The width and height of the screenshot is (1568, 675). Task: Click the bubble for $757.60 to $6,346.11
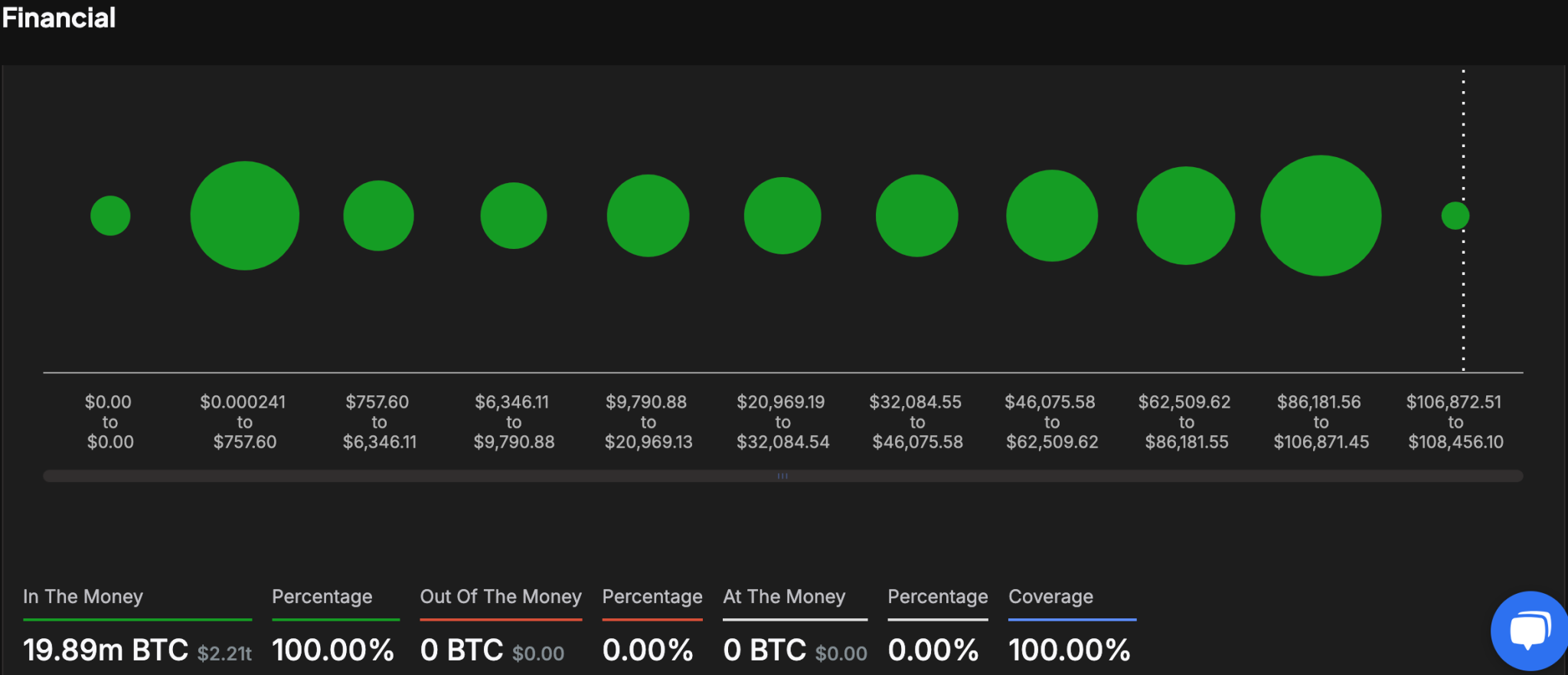pyautogui.click(x=379, y=215)
